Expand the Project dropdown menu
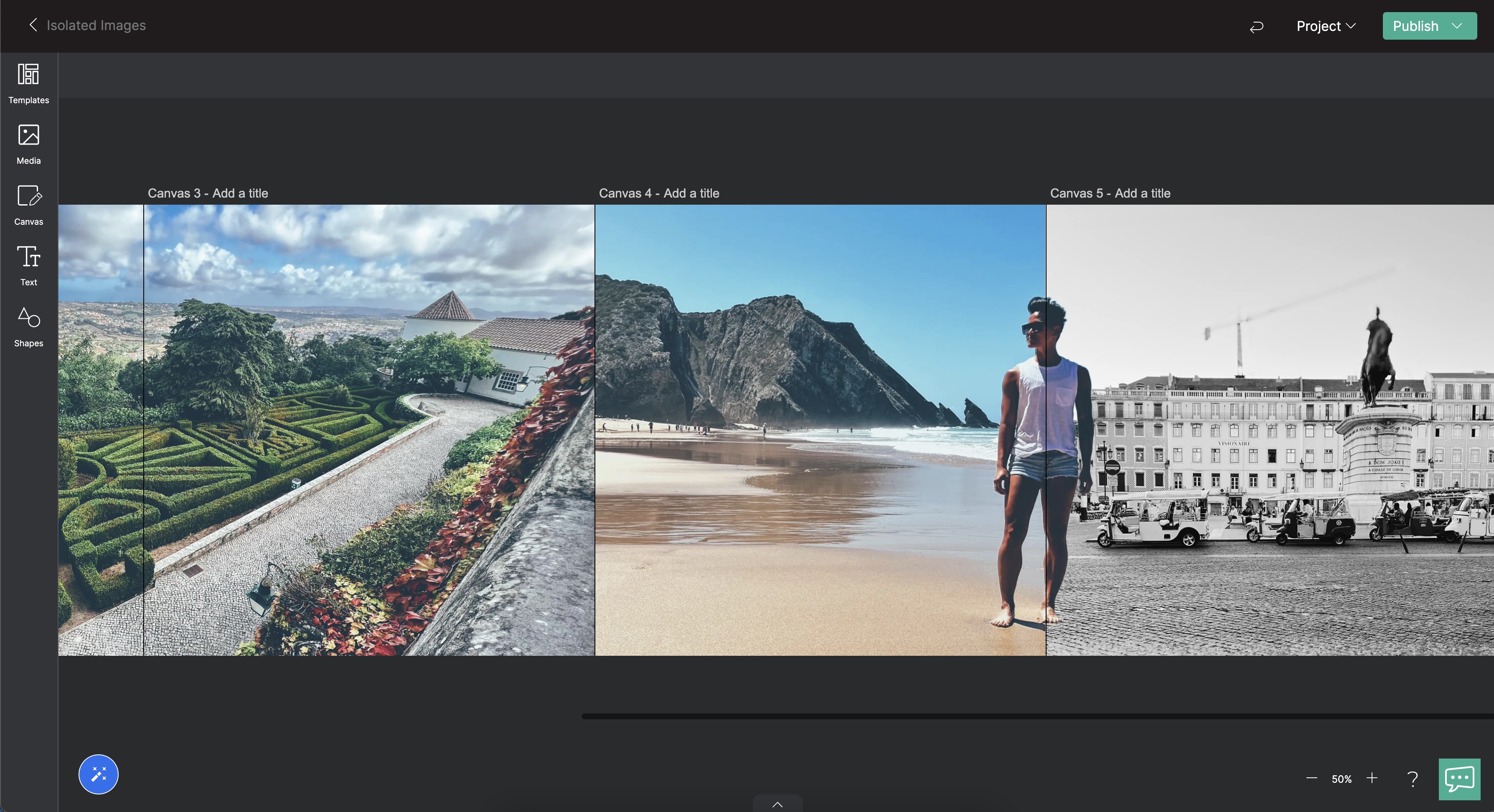This screenshot has height=812, width=1494. 1326,26
